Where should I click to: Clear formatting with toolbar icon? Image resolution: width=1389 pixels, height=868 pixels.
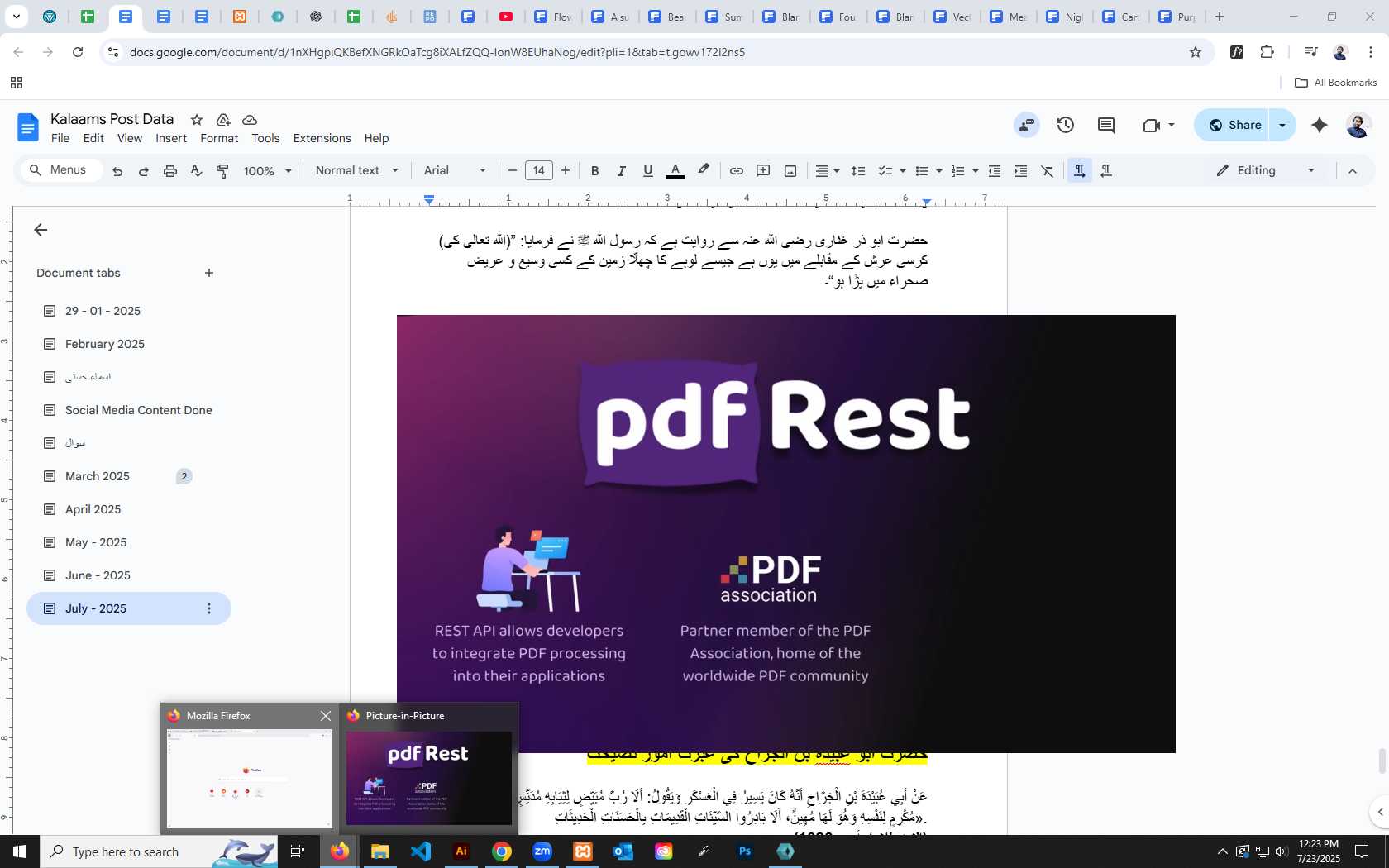(1048, 171)
